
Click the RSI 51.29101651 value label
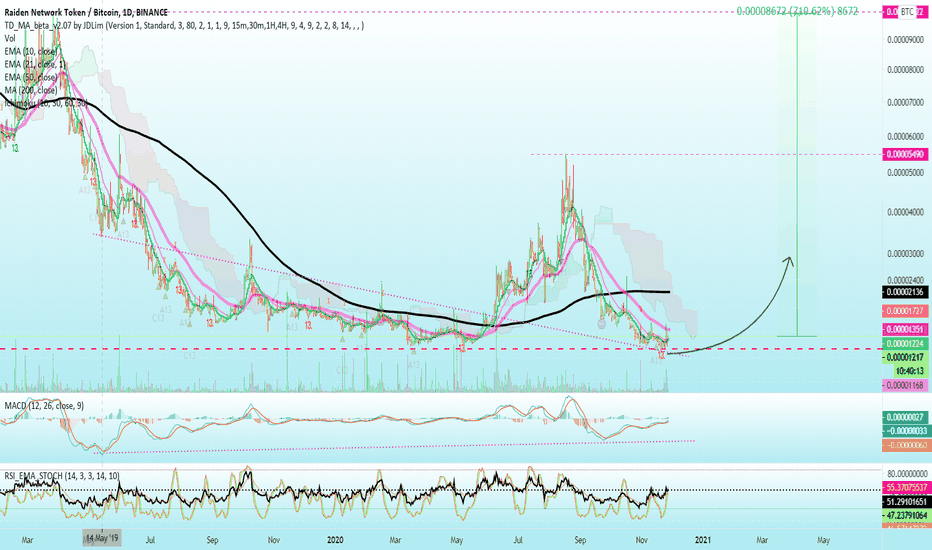(906, 502)
